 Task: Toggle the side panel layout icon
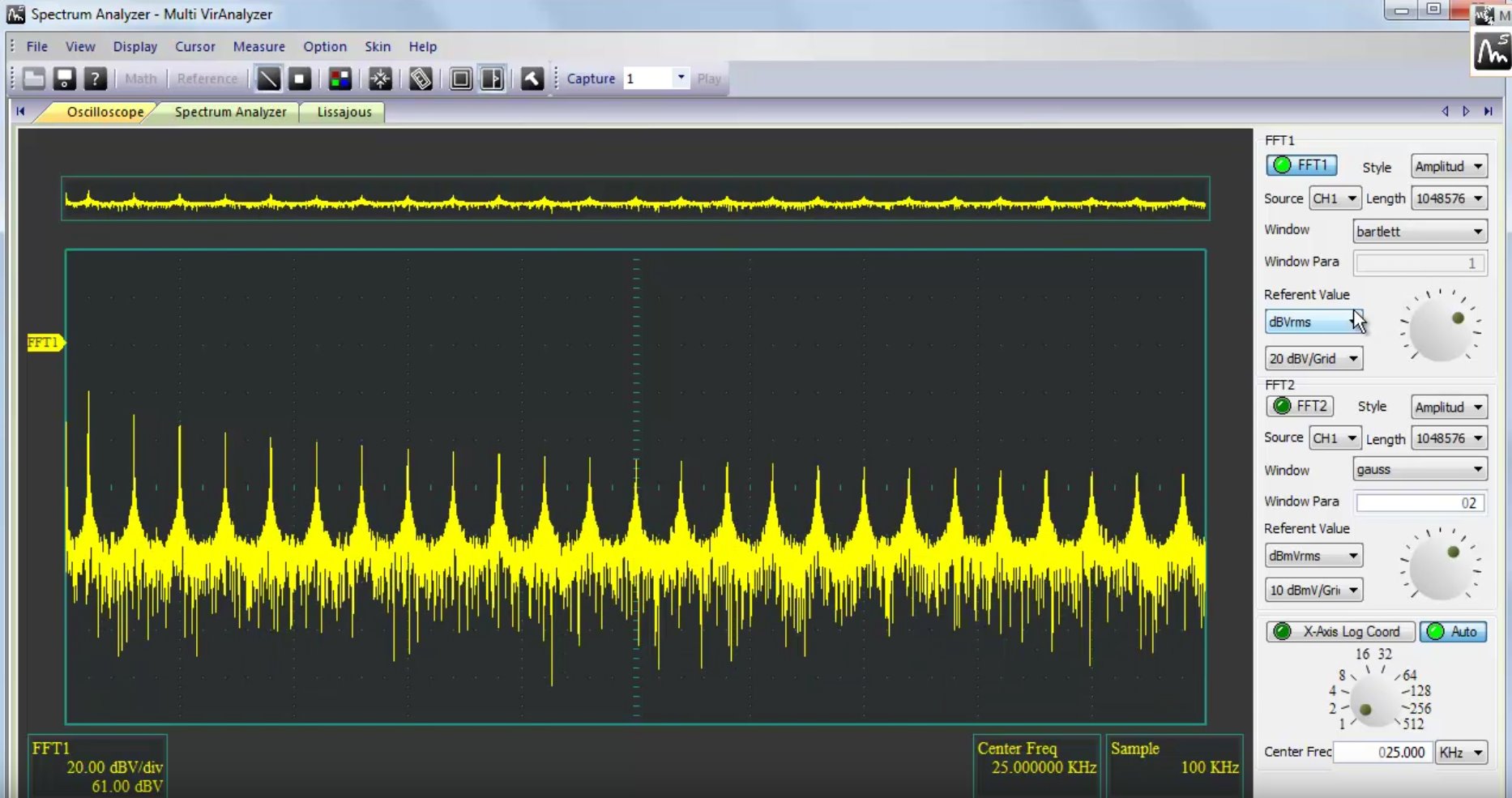point(492,79)
